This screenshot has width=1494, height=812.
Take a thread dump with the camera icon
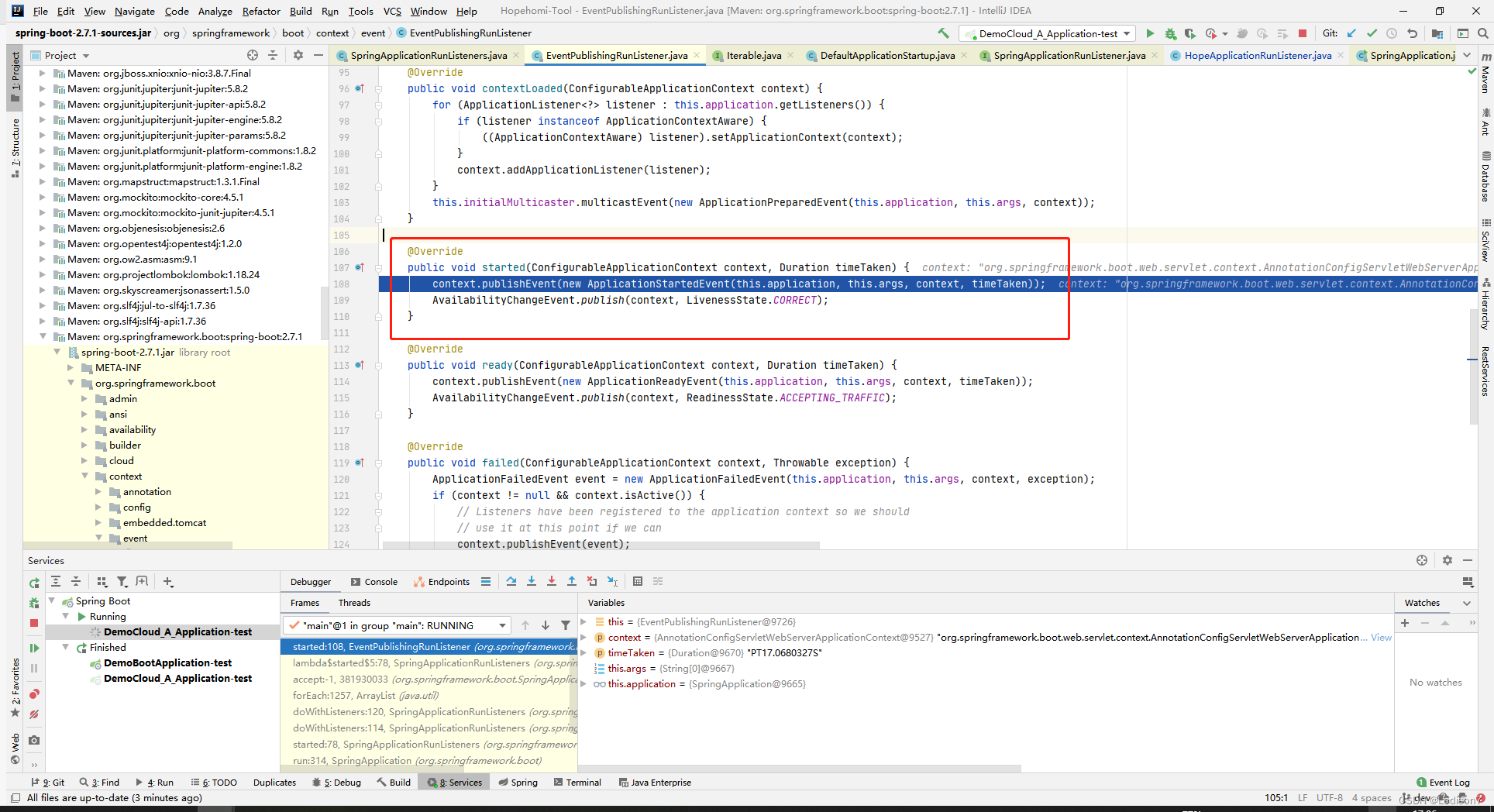point(34,740)
